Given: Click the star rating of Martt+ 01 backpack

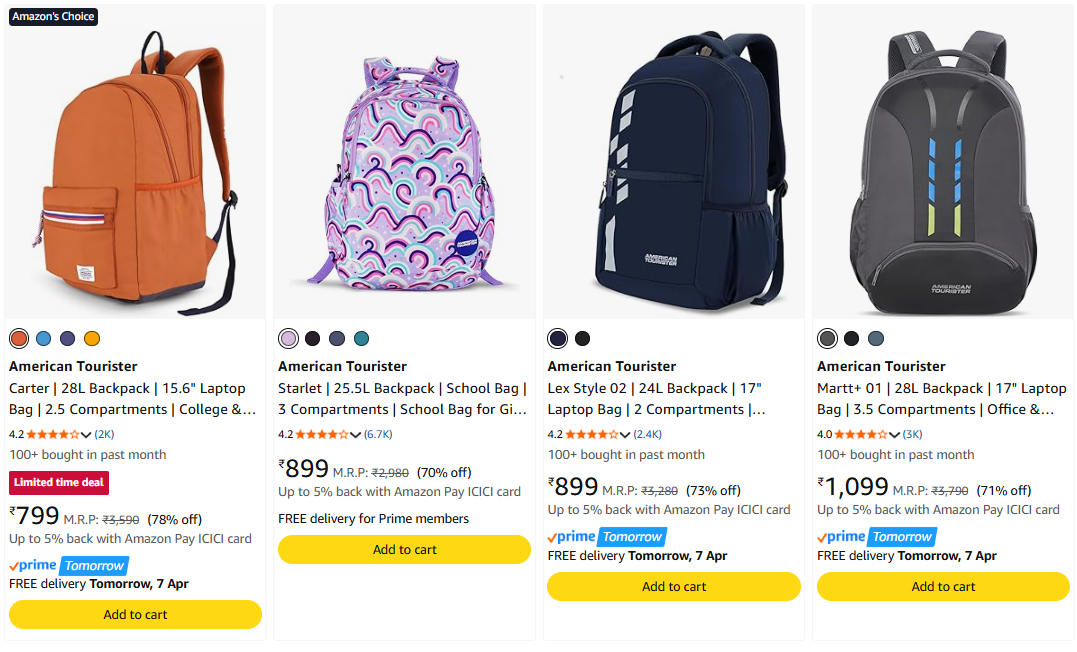Looking at the screenshot, I should click(x=861, y=434).
